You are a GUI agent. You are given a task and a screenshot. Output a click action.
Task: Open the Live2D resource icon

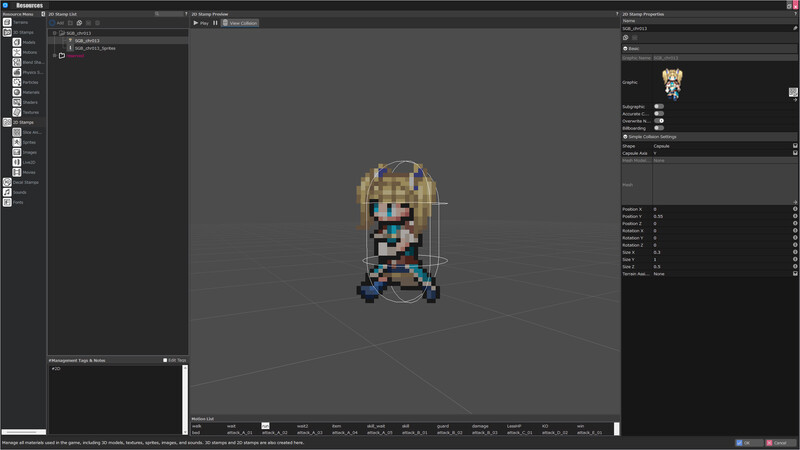point(17,162)
